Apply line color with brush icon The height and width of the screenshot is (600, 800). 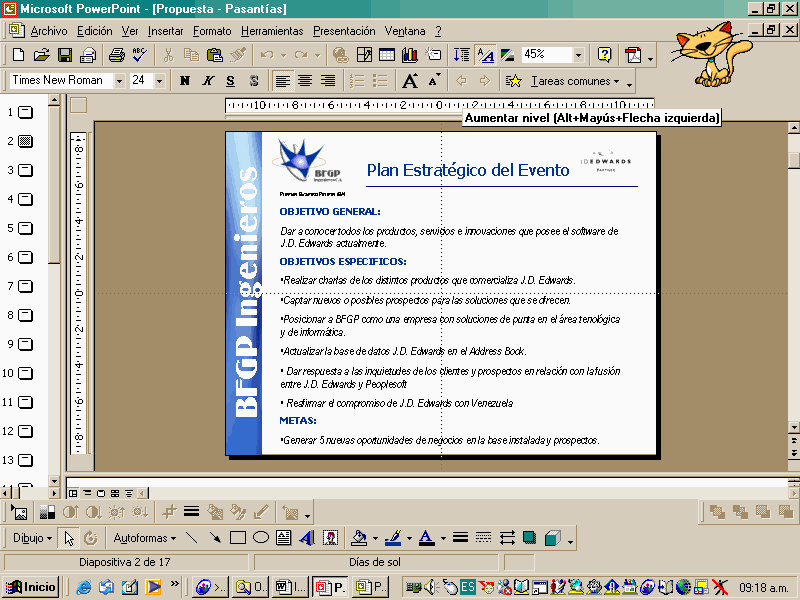[393, 538]
